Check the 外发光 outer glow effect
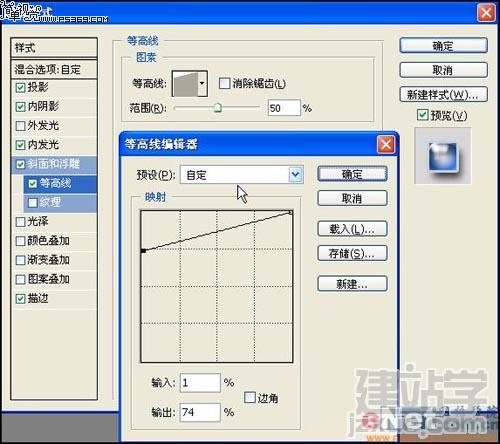 pos(20,126)
